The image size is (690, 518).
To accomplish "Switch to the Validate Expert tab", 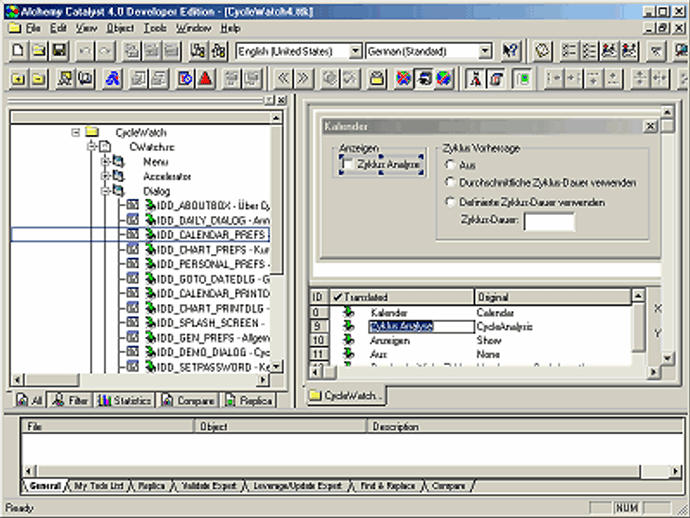I will click(x=209, y=486).
